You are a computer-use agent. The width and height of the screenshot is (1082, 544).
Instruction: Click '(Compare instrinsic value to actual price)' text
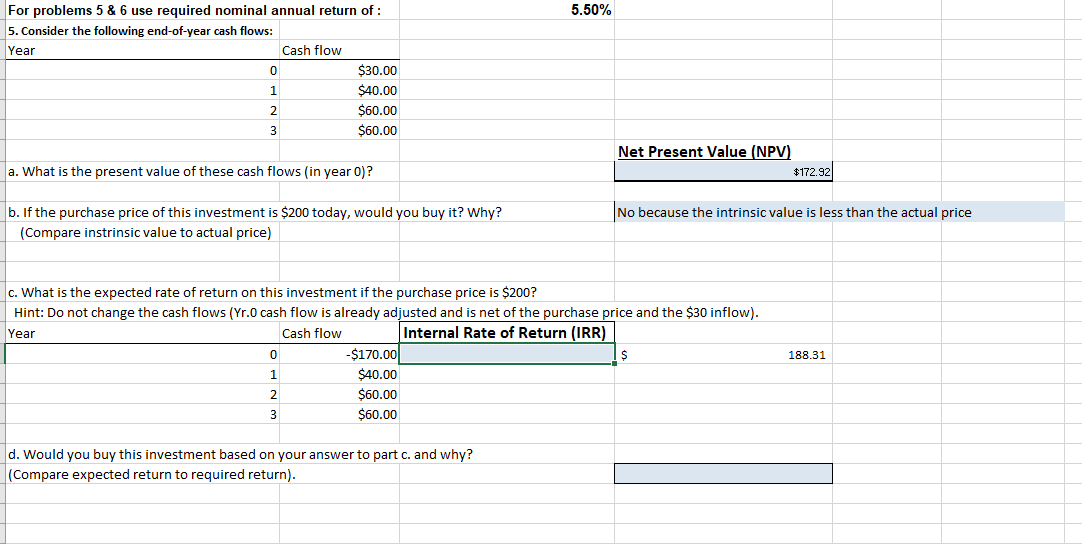146,233
